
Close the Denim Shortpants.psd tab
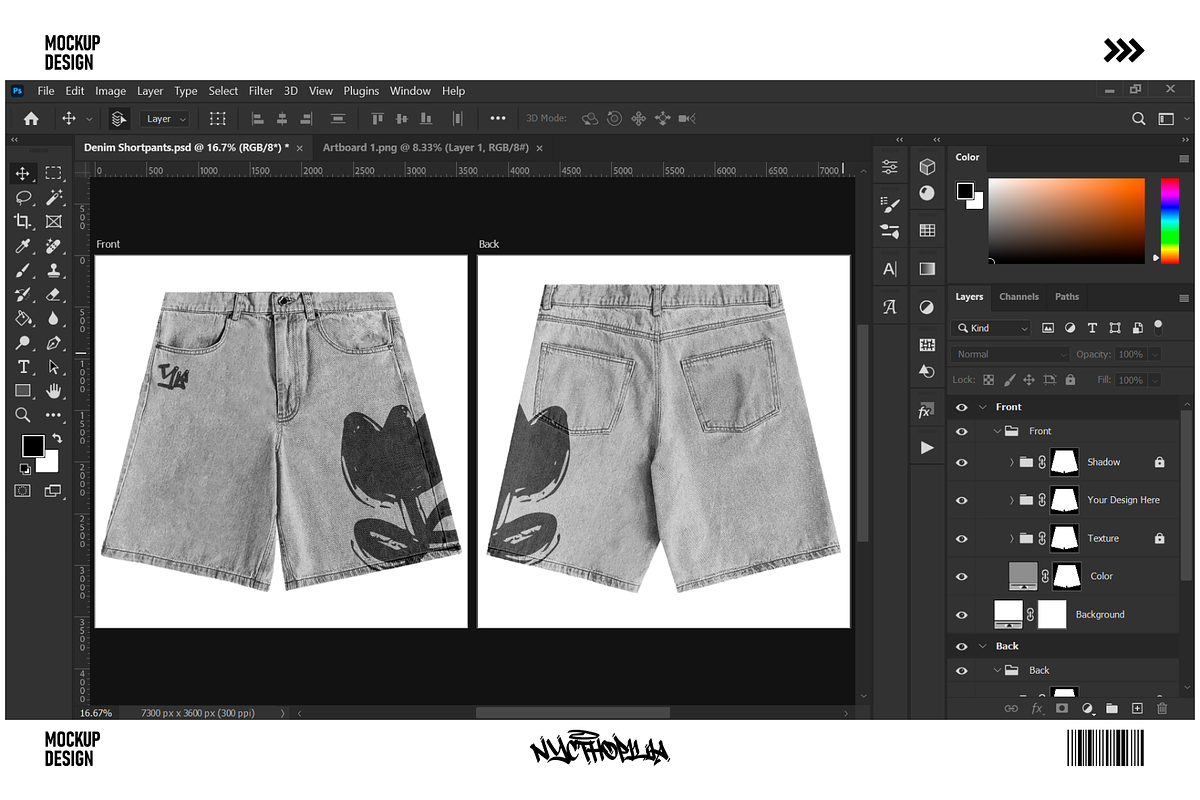[299, 148]
